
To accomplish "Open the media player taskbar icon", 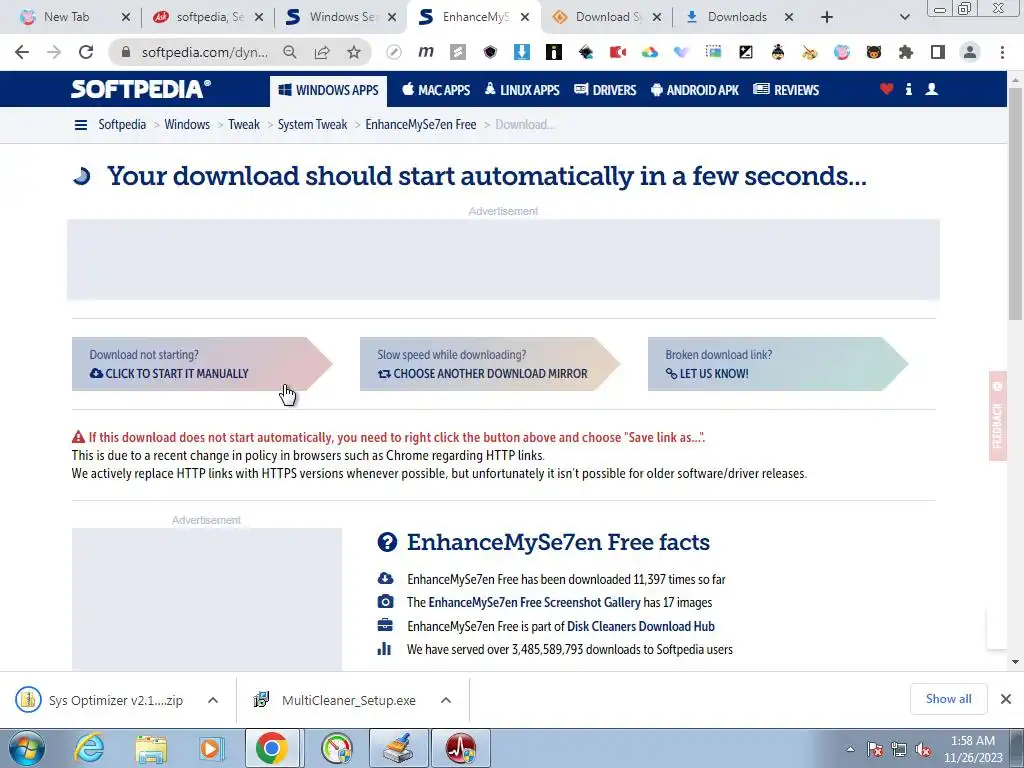I will 211,748.
